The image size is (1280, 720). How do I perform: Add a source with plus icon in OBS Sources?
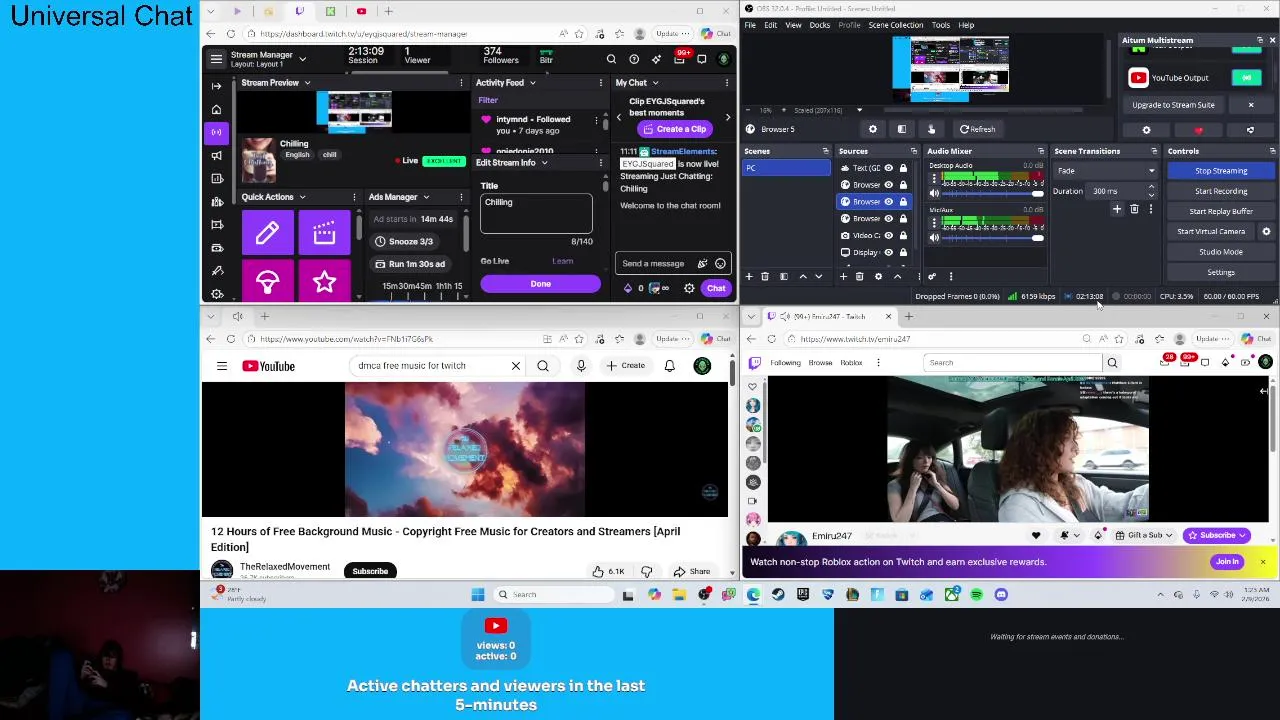(844, 276)
